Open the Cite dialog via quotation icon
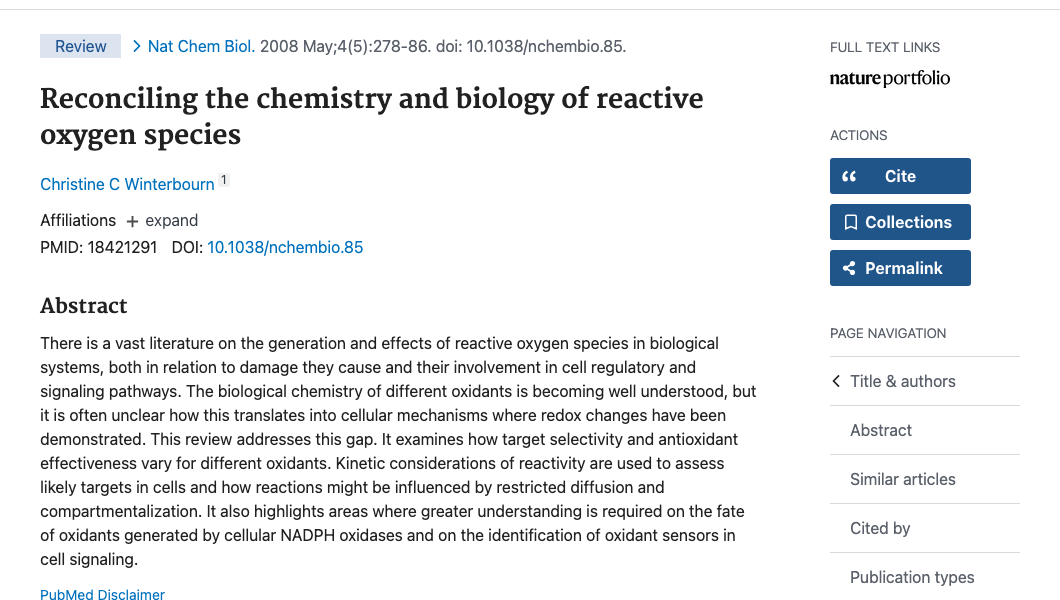Image resolution: width=1060 pixels, height=600 pixels. (849, 176)
